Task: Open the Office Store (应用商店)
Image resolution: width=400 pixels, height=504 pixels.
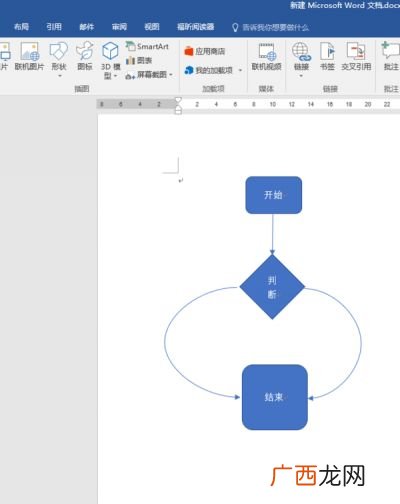Action: click(205, 51)
